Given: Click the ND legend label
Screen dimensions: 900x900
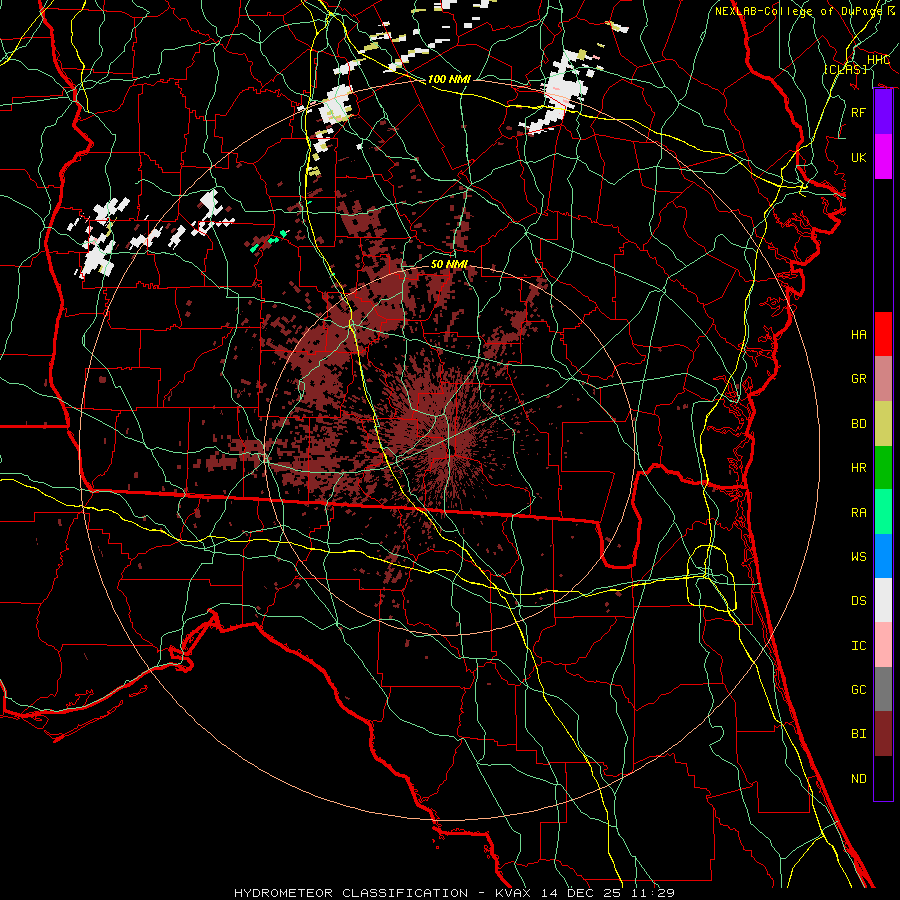Looking at the screenshot, I should pyautogui.click(x=859, y=778).
